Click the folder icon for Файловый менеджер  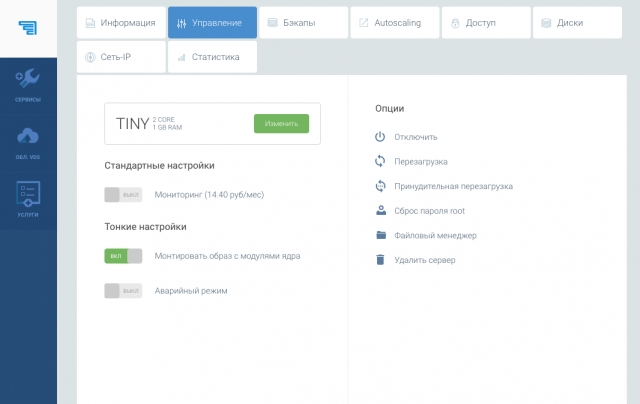(381, 235)
